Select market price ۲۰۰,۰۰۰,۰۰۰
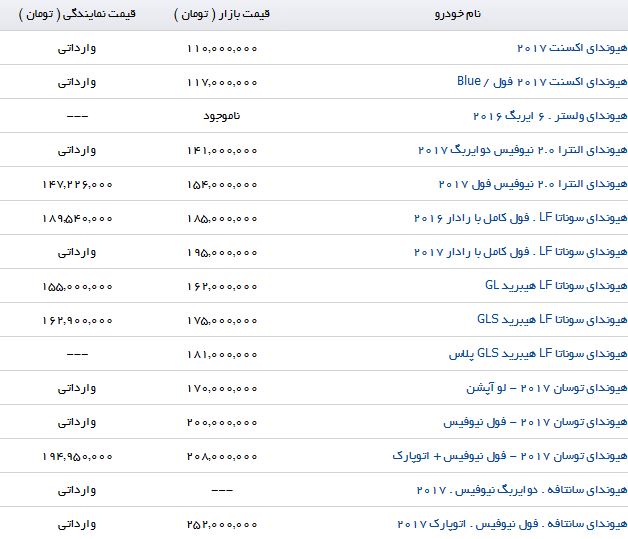 coord(222,422)
